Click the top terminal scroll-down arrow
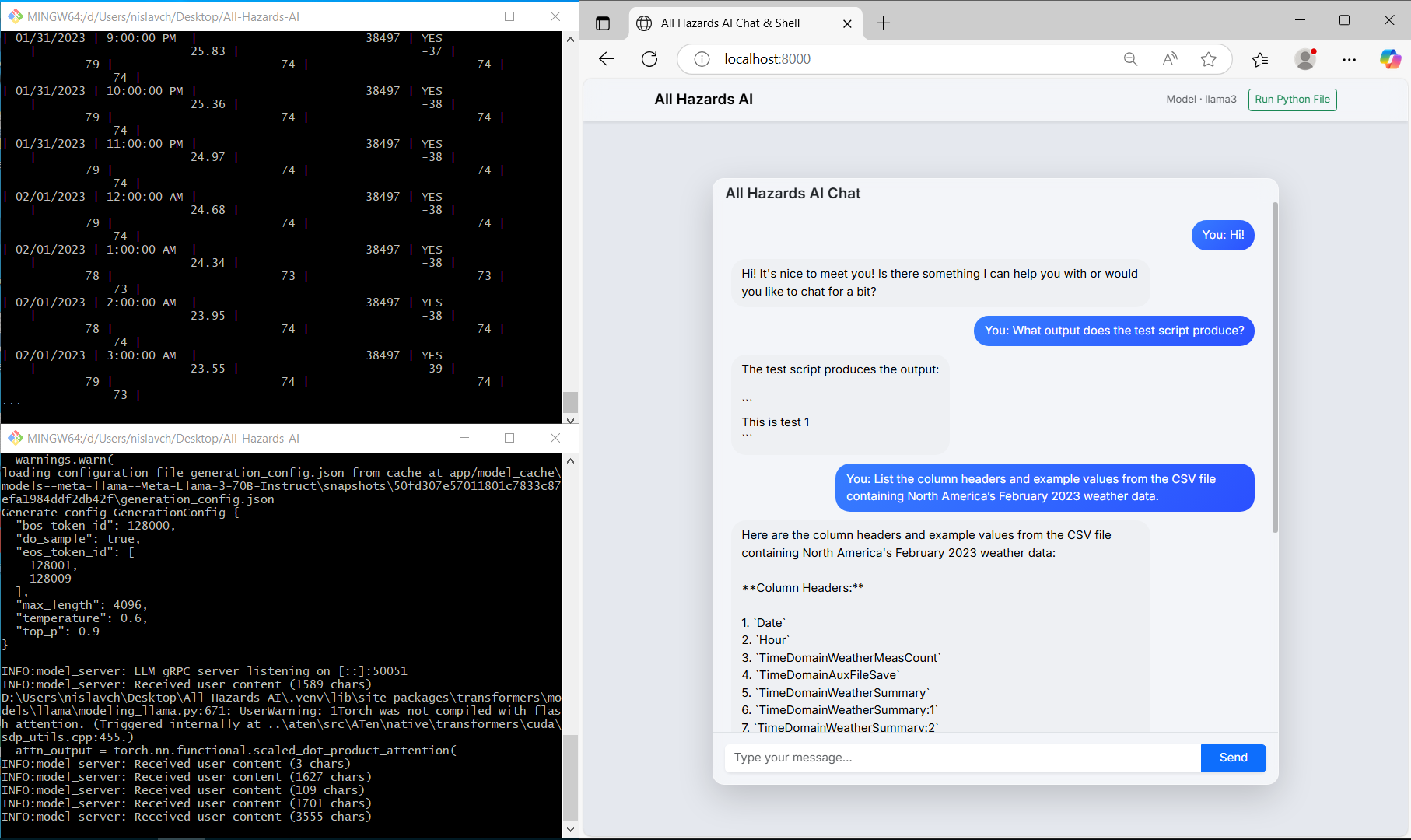Screen dimensions: 1411x840 570,419
